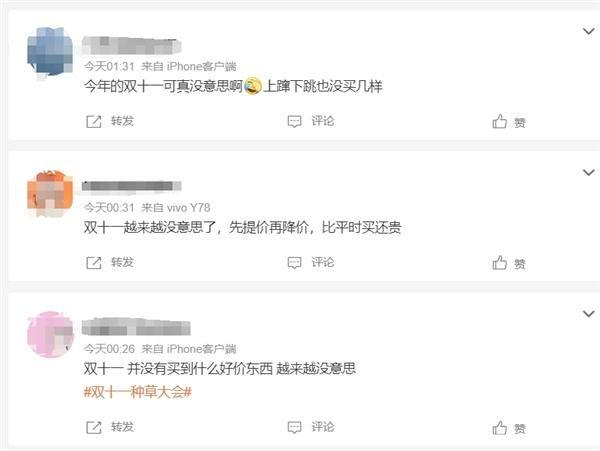Like the 01:31 post with the thumbs-up icon
The width and height of the screenshot is (600, 451).
[x=499, y=121]
